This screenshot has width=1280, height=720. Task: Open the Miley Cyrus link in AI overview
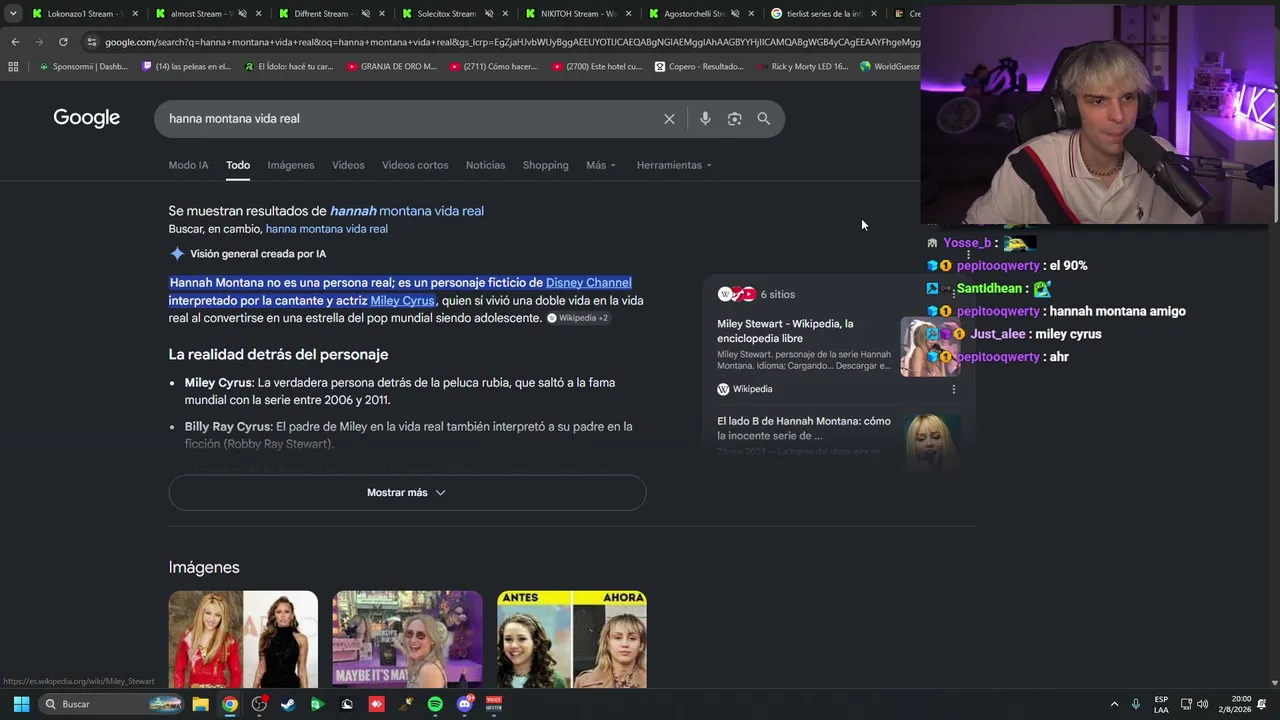[403, 301]
